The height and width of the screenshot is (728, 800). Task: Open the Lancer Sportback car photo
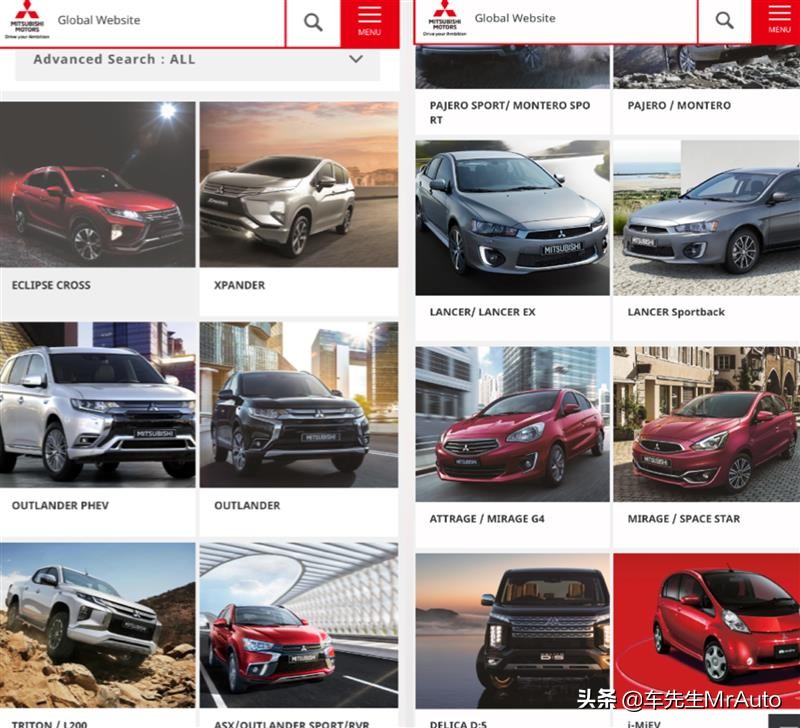coord(707,218)
